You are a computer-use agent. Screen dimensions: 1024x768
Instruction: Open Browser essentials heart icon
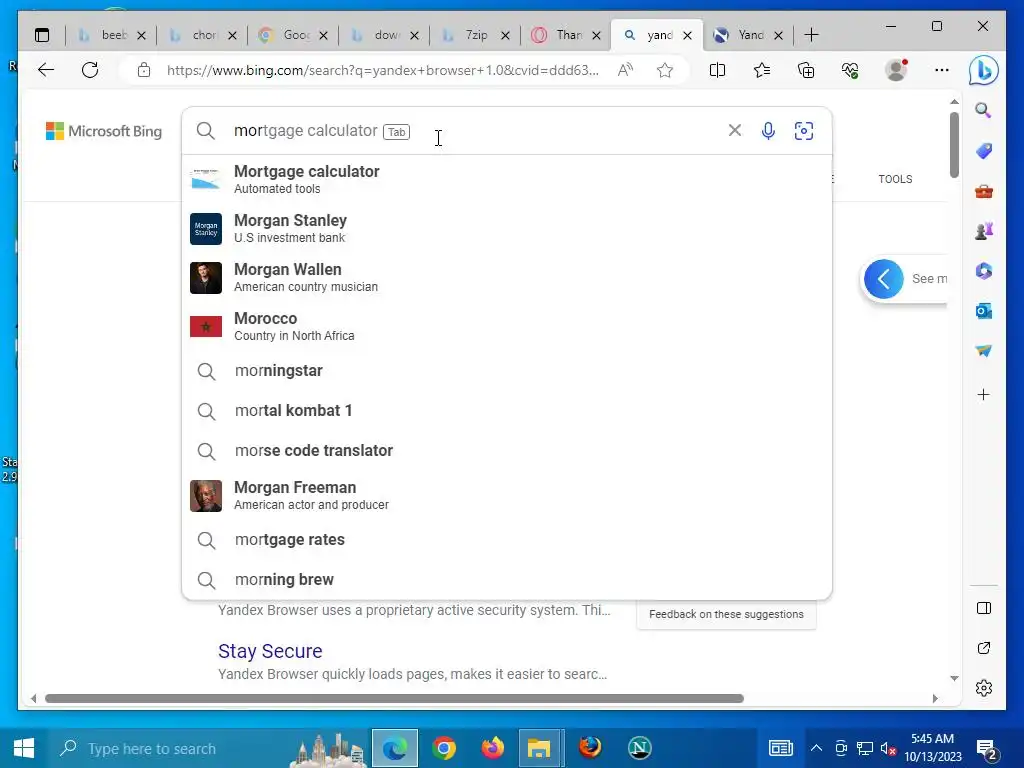pyautogui.click(x=850, y=70)
